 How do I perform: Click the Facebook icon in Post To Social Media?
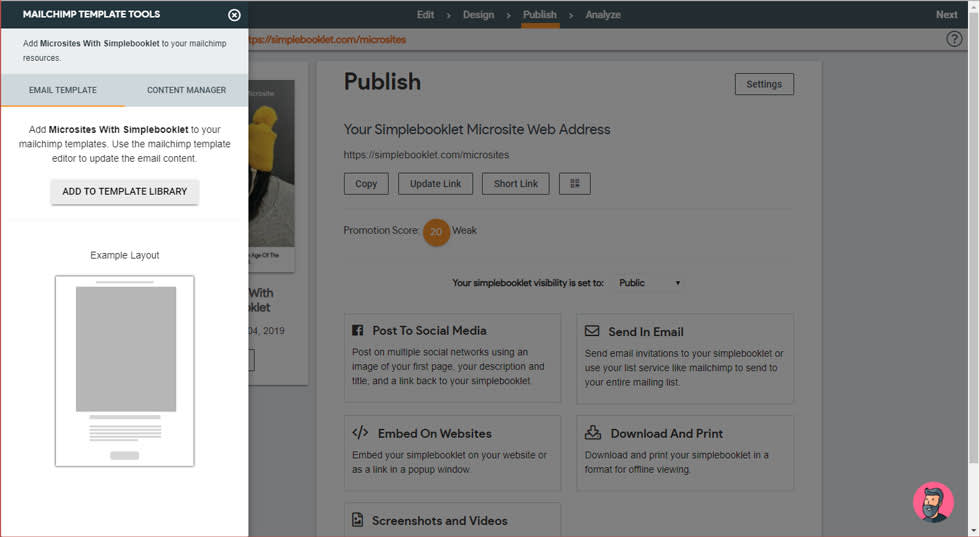(x=358, y=330)
